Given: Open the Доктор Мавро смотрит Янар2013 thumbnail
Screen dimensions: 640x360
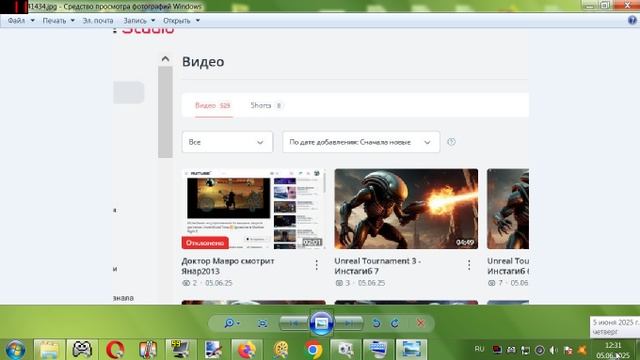Looking at the screenshot, I should tap(253, 209).
